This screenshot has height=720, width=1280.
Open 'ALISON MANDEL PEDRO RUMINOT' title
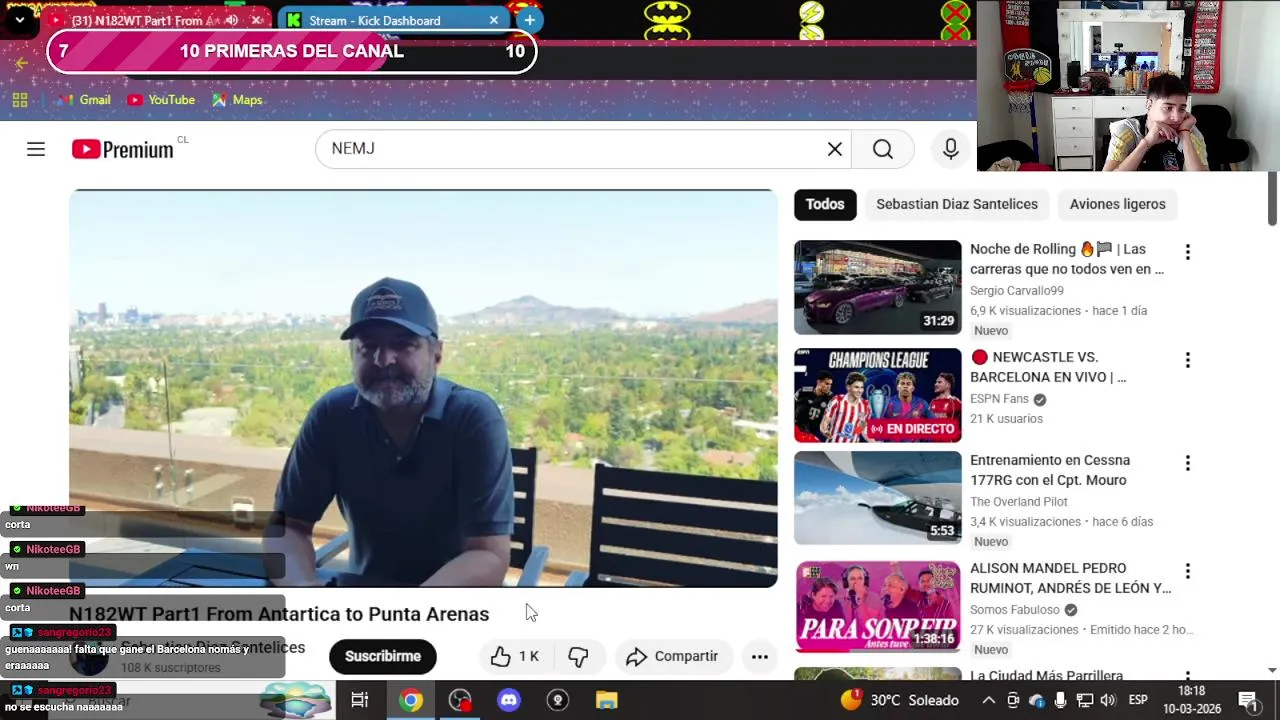pos(1070,578)
